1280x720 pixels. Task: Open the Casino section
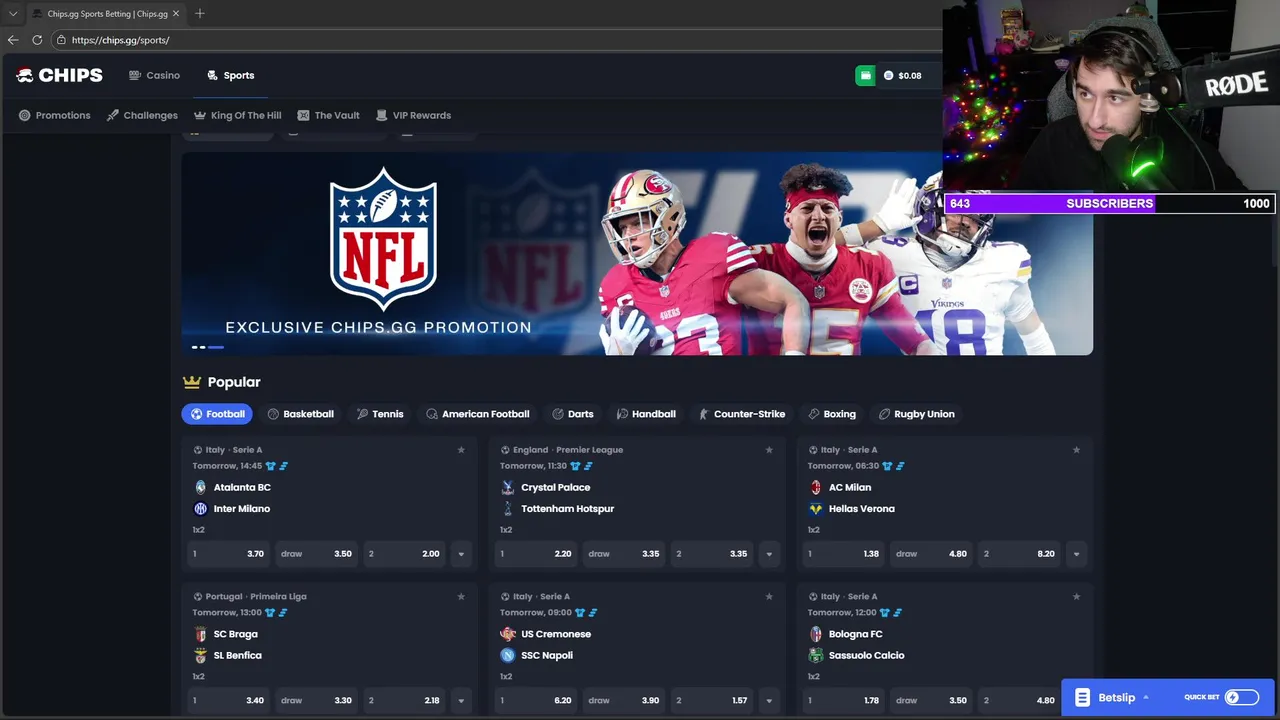click(154, 75)
